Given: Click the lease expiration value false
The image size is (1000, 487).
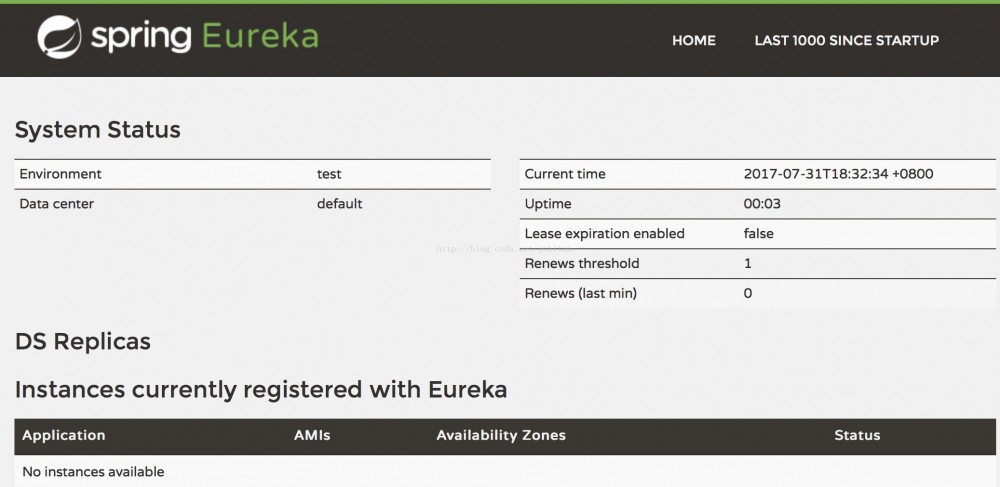Looking at the screenshot, I should point(759,234).
